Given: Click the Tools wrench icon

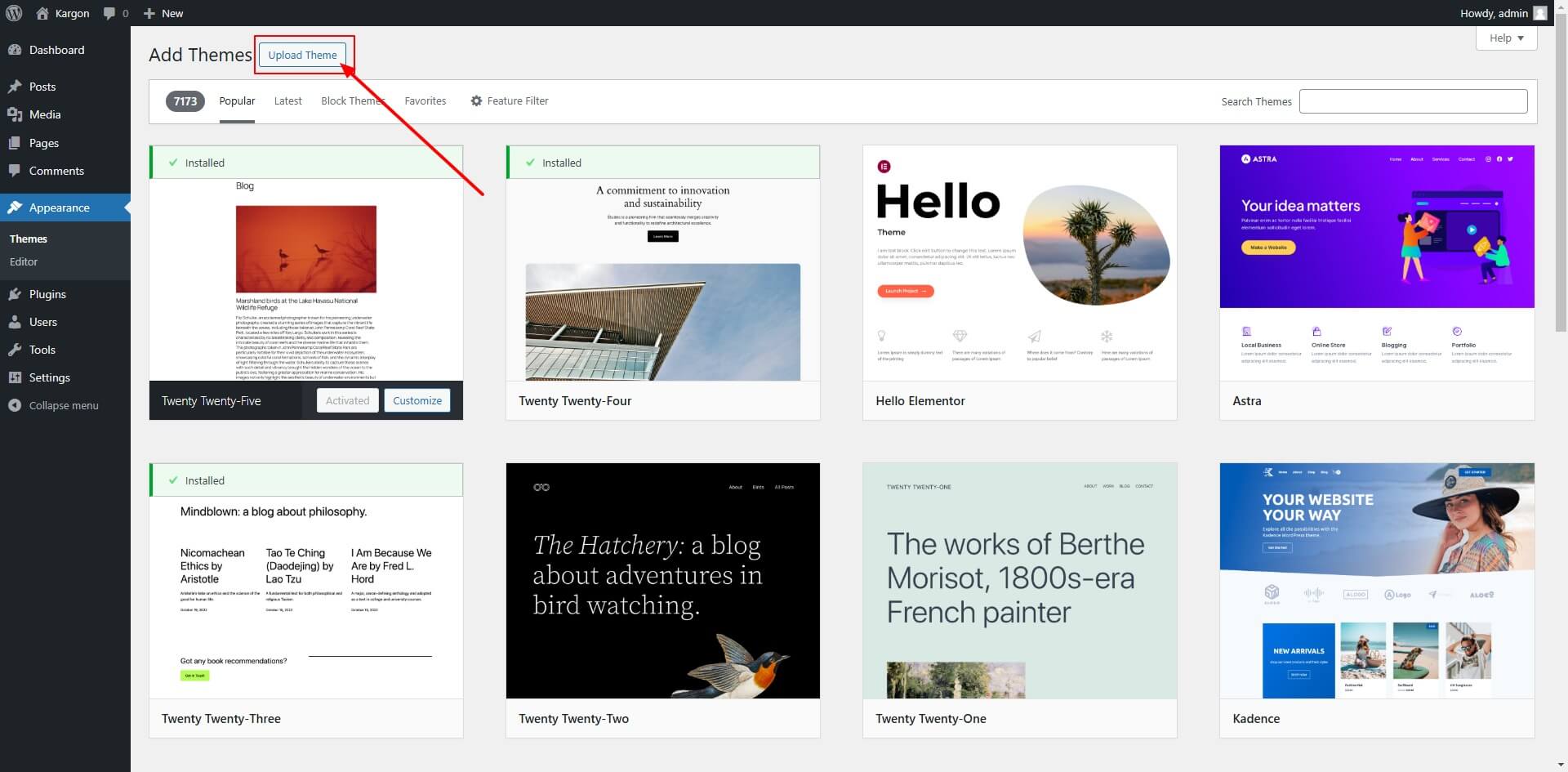Looking at the screenshot, I should point(15,350).
